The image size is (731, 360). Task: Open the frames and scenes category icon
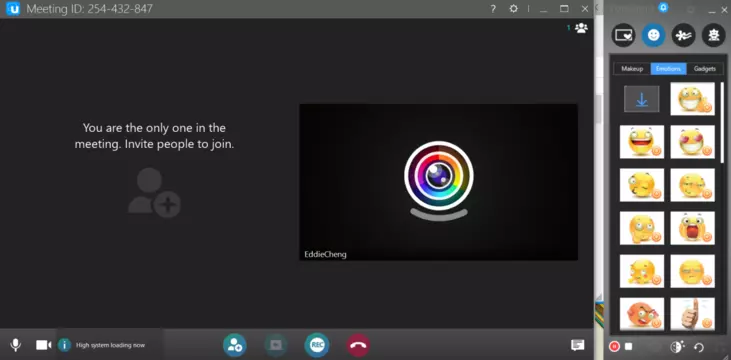tap(623, 35)
